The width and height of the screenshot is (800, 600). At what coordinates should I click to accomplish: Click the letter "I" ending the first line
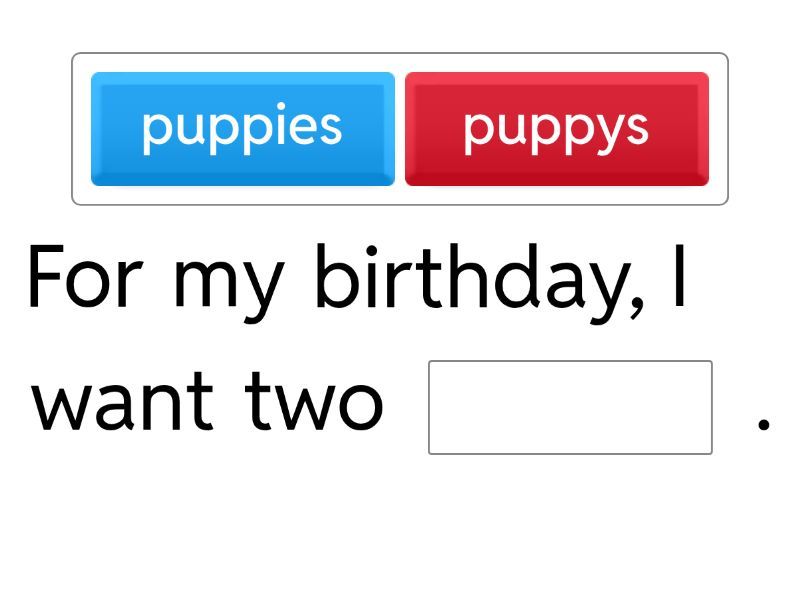(x=680, y=275)
